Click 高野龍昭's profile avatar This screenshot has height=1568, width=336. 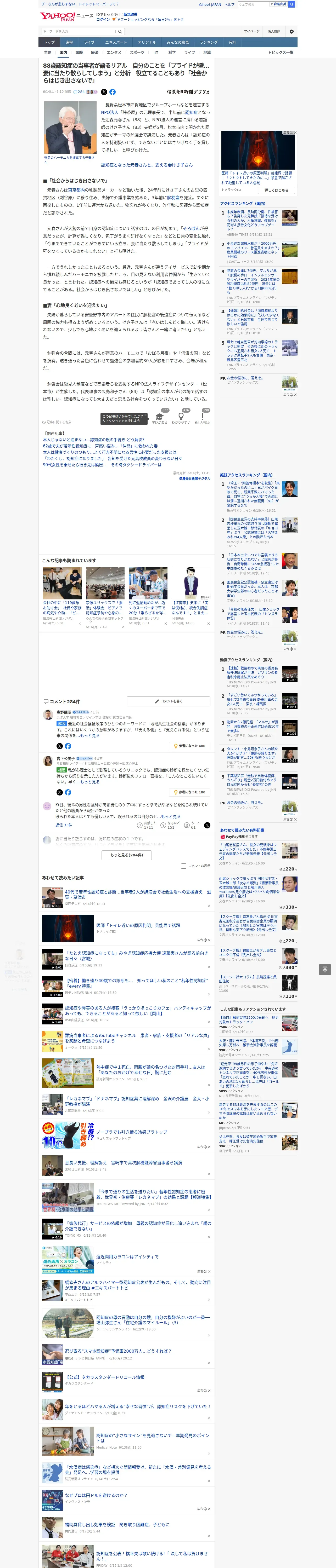point(48,714)
